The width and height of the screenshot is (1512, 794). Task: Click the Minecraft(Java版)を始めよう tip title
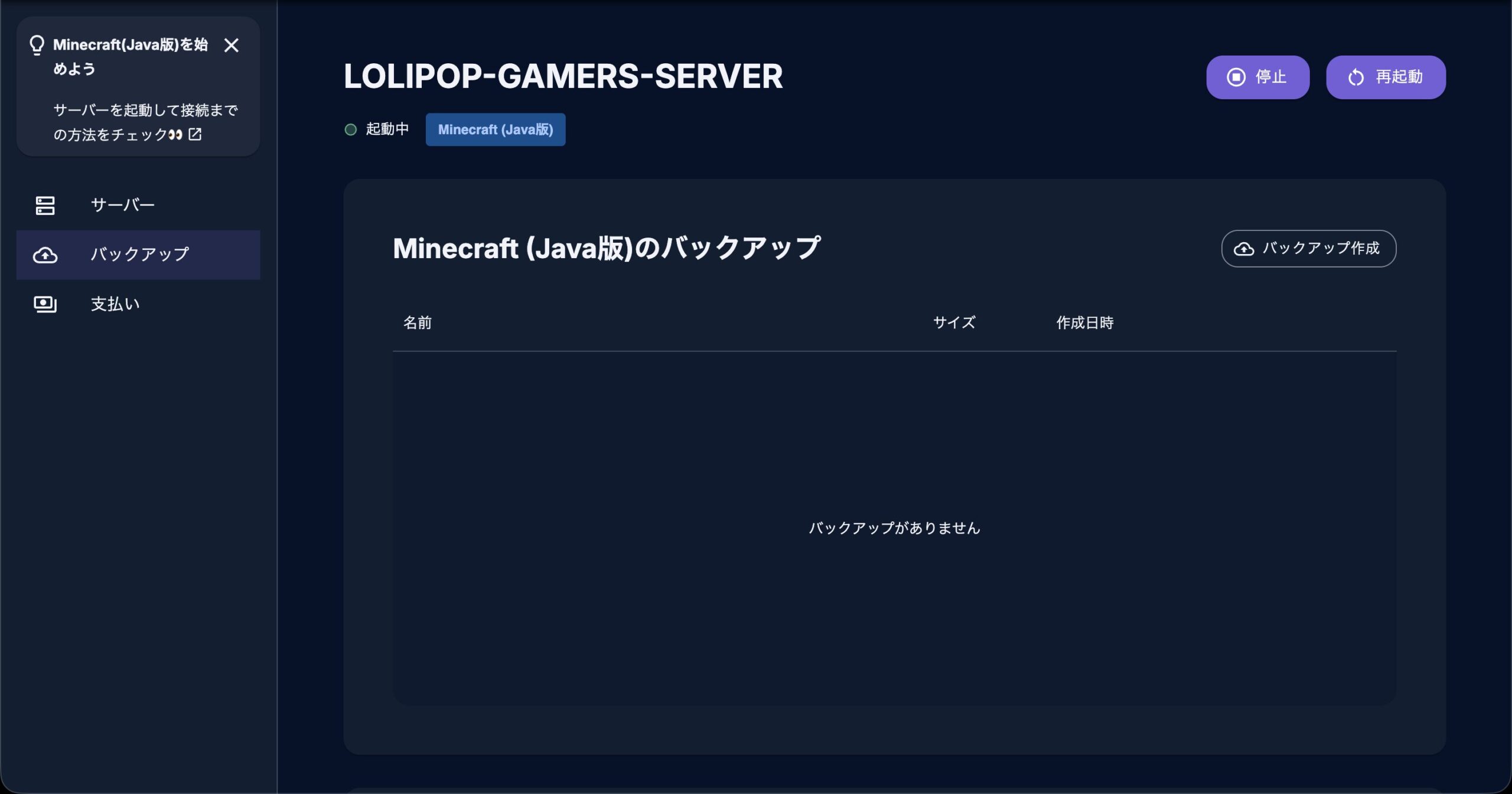131,57
